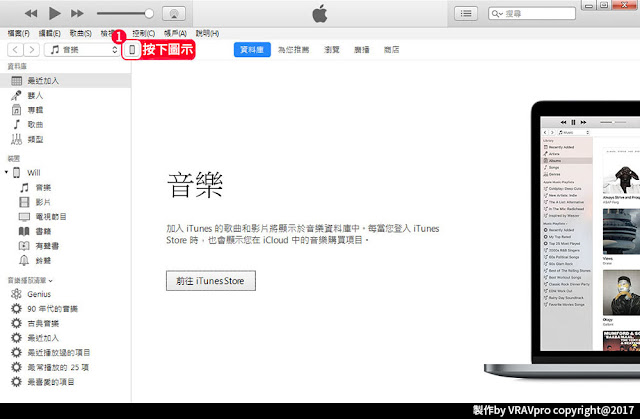The width and height of the screenshot is (640, 419).
Task: Click the music note icon for 歌曲
Action: pos(16,124)
